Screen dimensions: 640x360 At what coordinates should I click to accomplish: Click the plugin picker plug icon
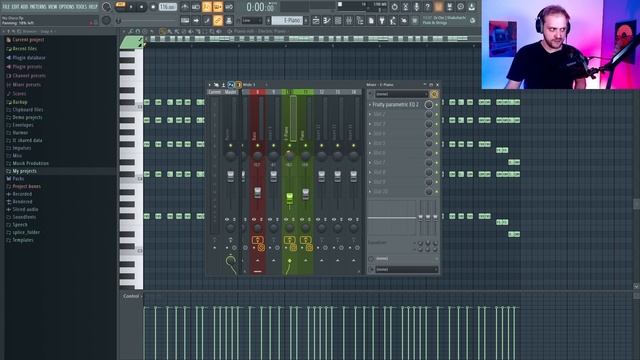pyautogui.click(x=382, y=20)
